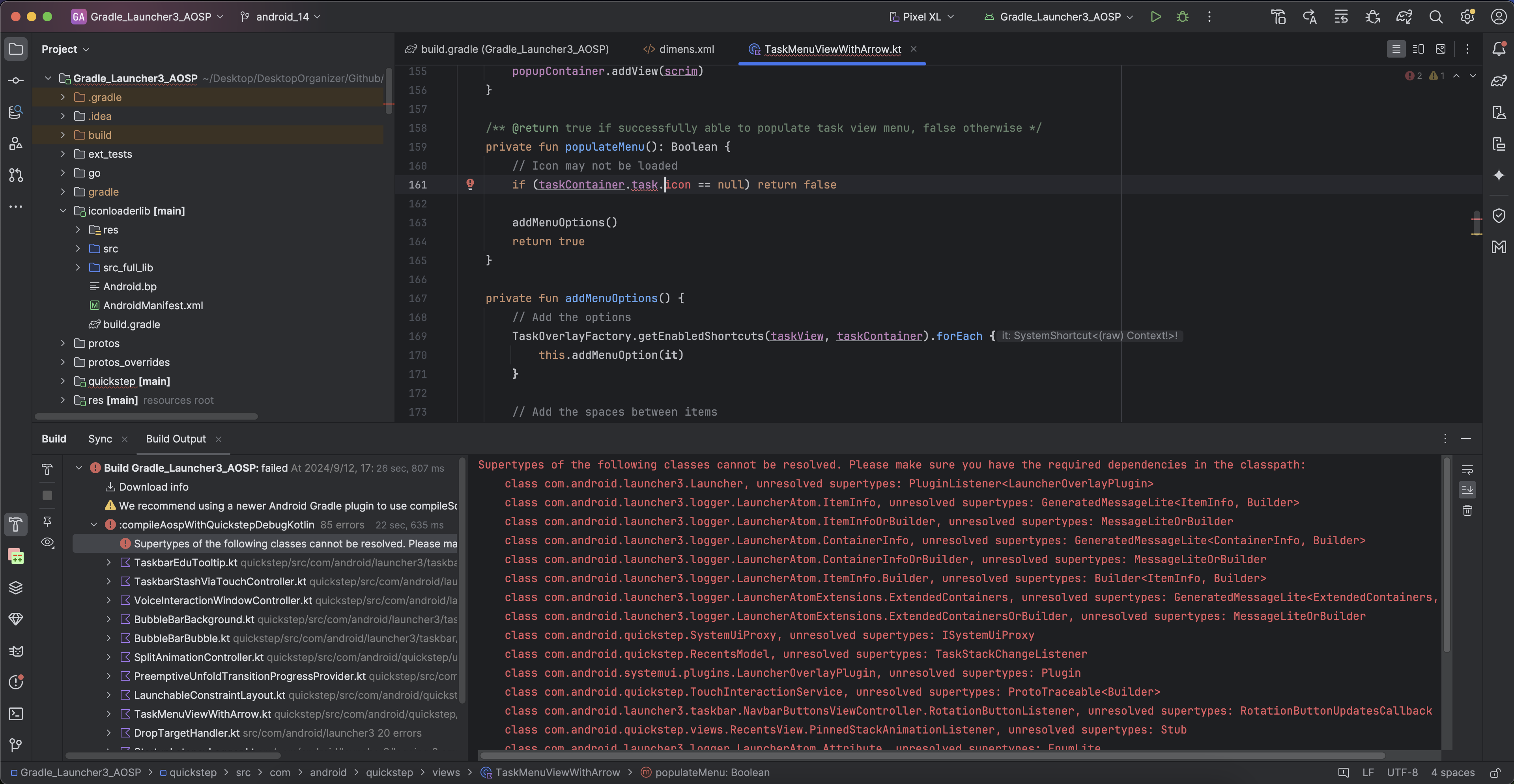Image resolution: width=1514 pixels, height=784 pixels.
Task: Pin the build tab pushpin
Action: click(48, 521)
